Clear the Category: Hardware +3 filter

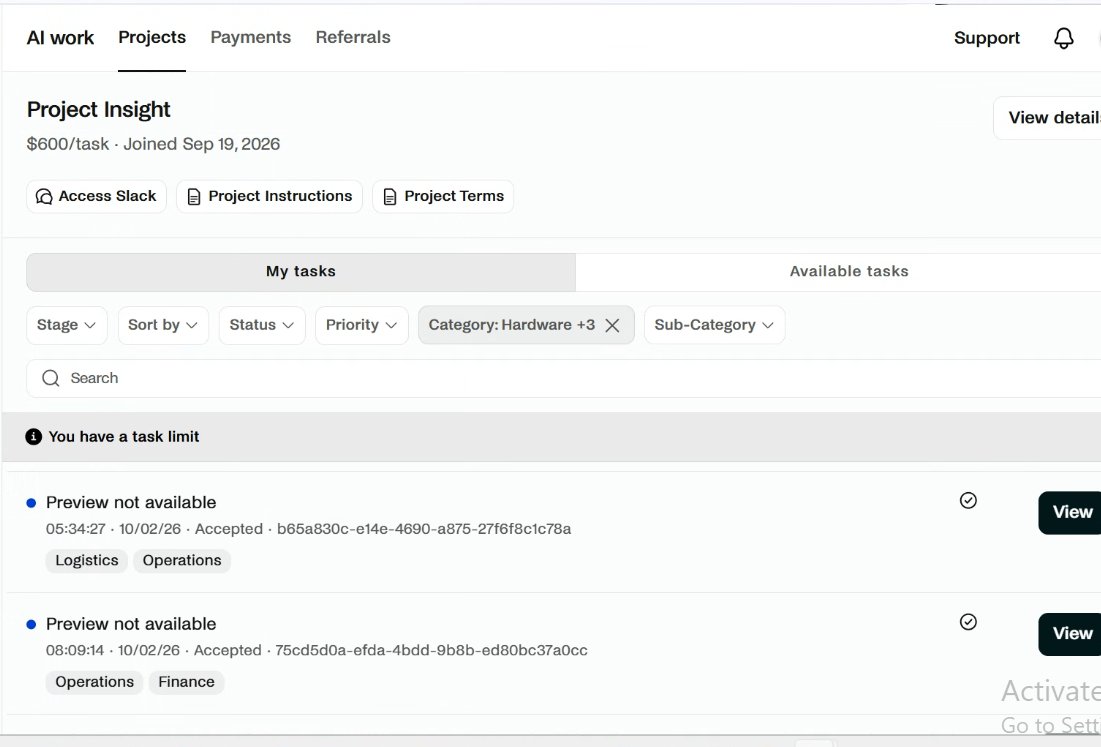[x=612, y=325]
